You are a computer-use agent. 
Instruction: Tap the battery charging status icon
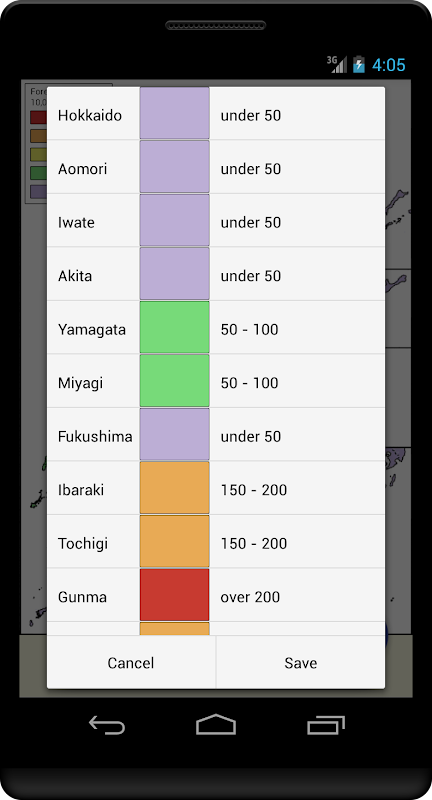[x=359, y=64]
